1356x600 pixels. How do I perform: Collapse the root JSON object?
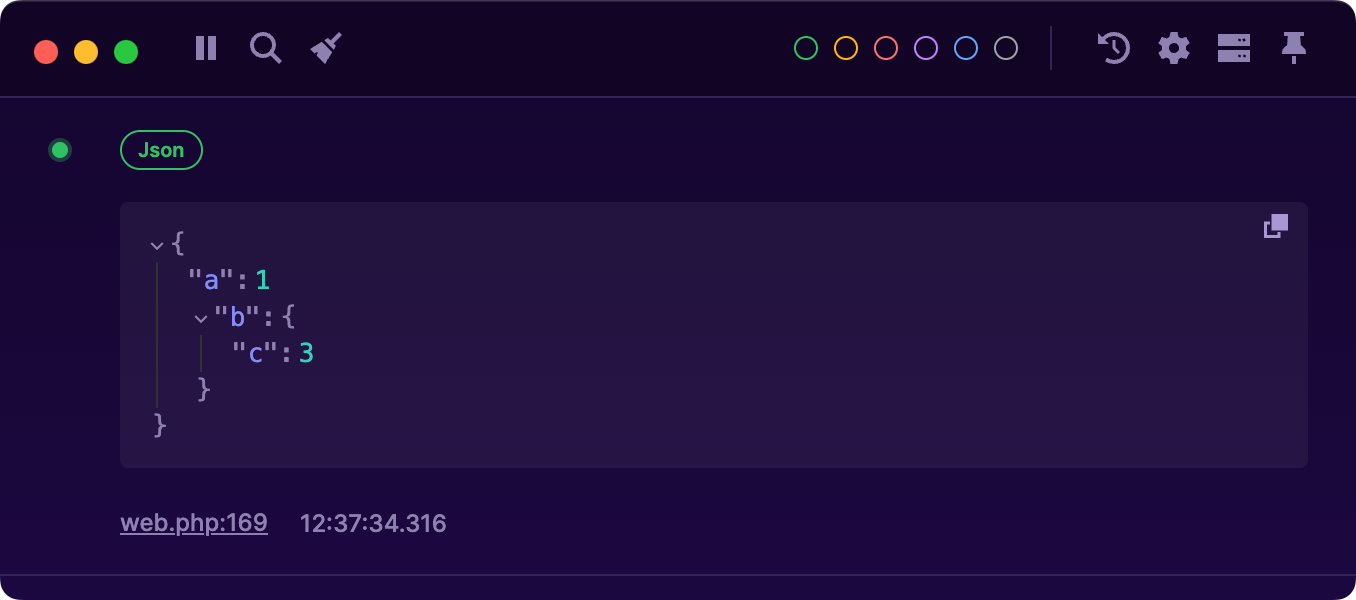[x=157, y=244]
